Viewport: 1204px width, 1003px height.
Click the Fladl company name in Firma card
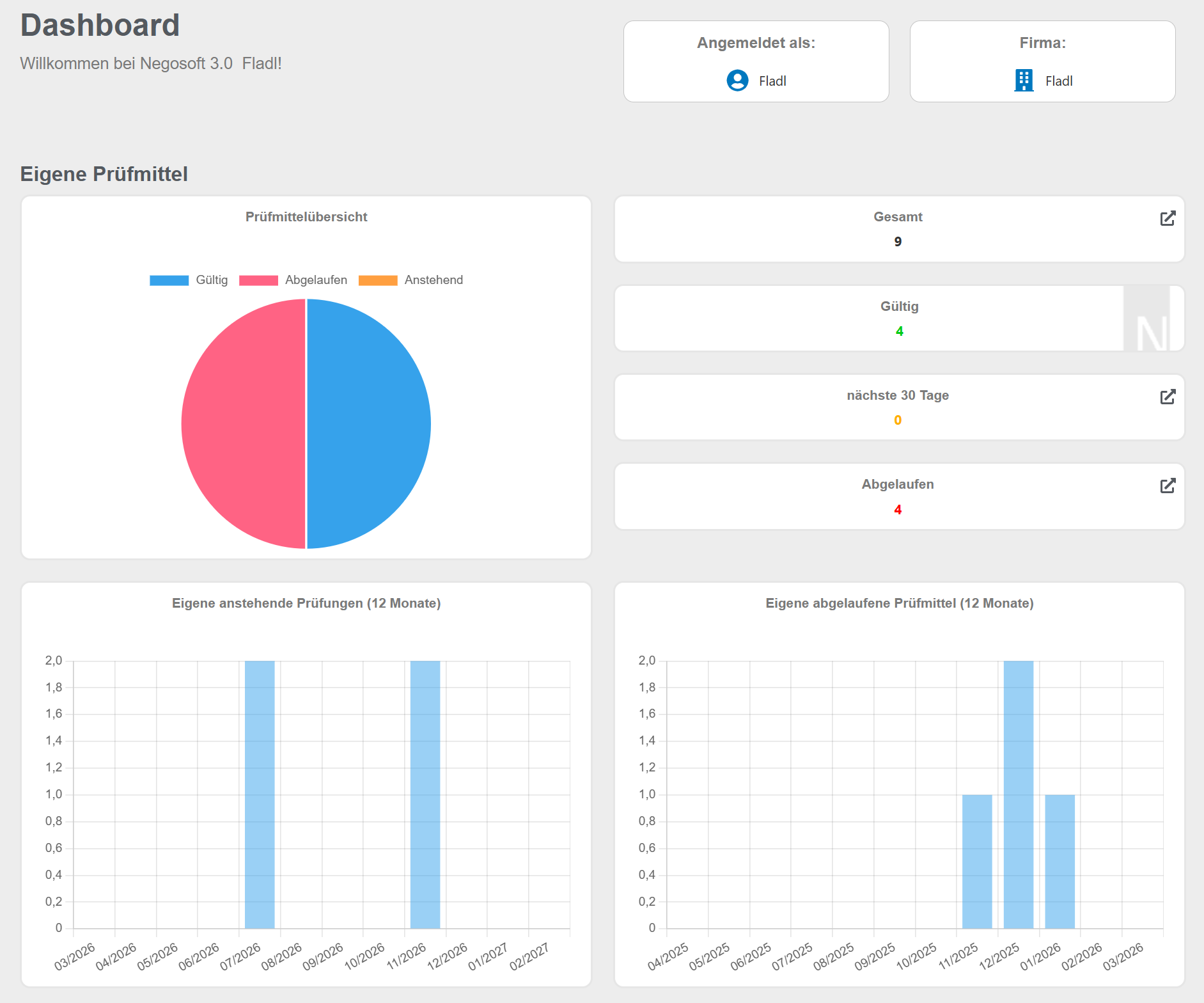click(x=1059, y=81)
